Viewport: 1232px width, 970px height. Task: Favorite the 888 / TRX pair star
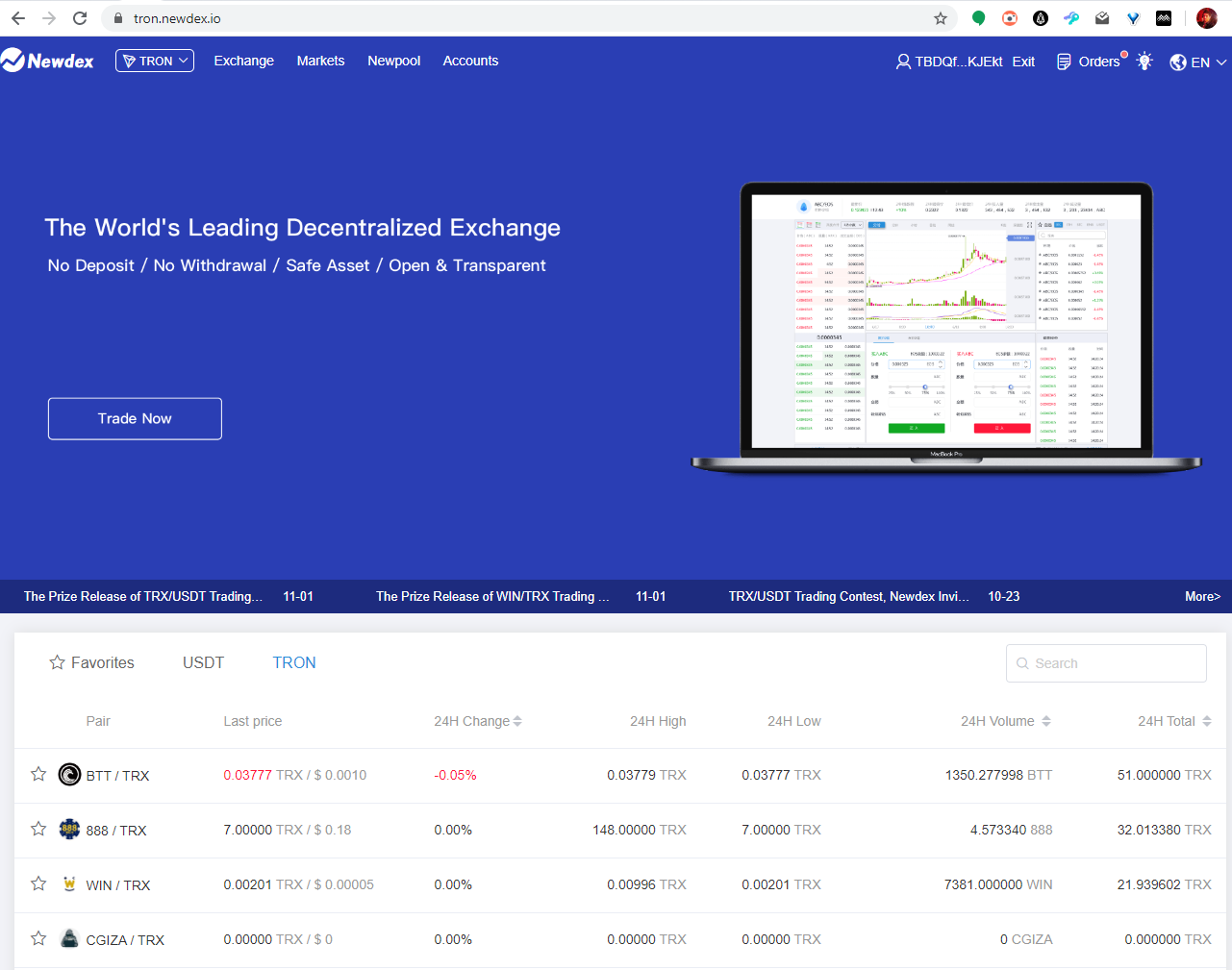pyautogui.click(x=38, y=829)
